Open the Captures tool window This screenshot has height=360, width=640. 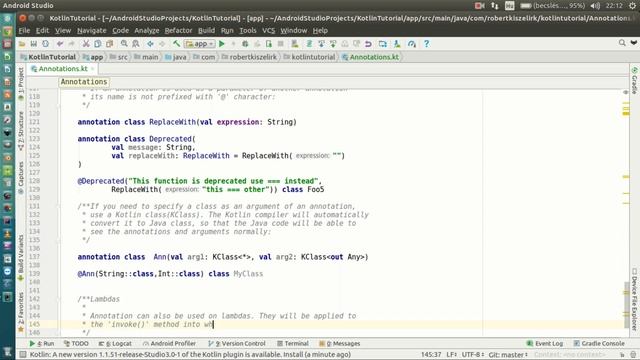pos(21,178)
